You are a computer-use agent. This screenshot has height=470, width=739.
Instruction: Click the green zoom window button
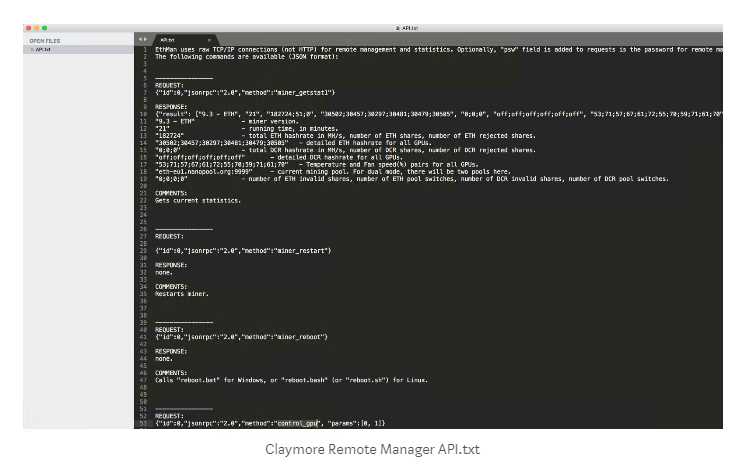(44, 28)
